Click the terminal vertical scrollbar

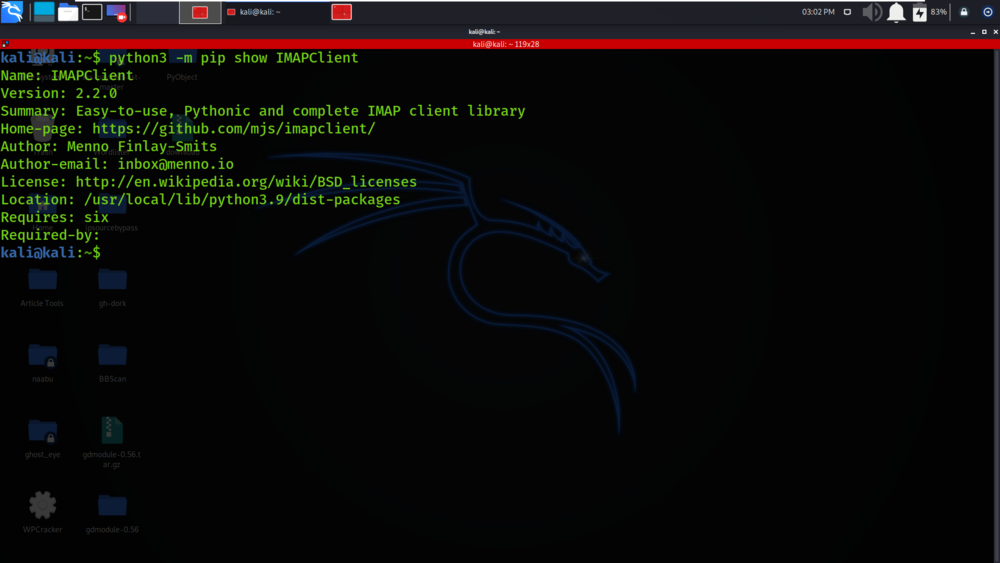(x=996, y=305)
